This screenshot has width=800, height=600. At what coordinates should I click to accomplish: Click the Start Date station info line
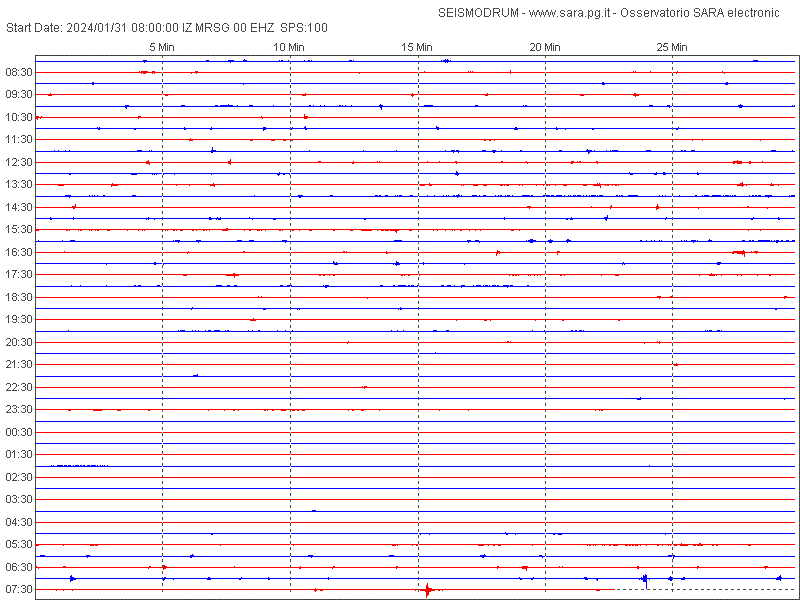click(167, 28)
